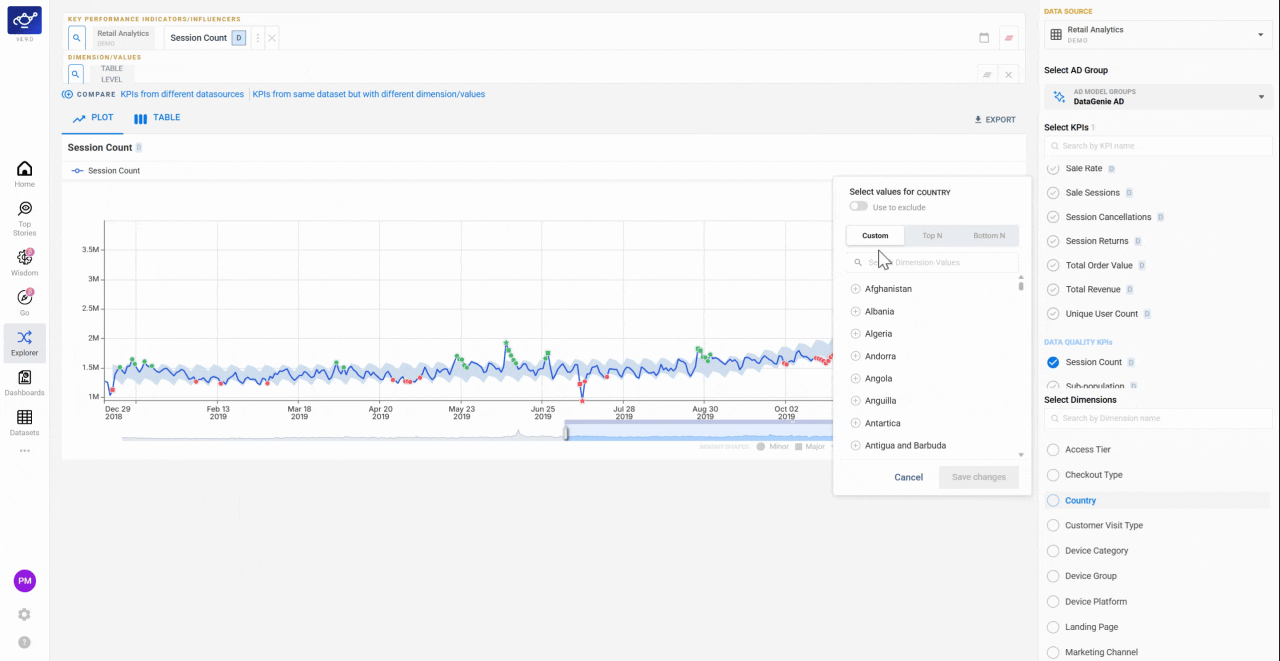Click the Save changes button
Viewport: 1280px width, 661px height.
pyautogui.click(x=979, y=477)
